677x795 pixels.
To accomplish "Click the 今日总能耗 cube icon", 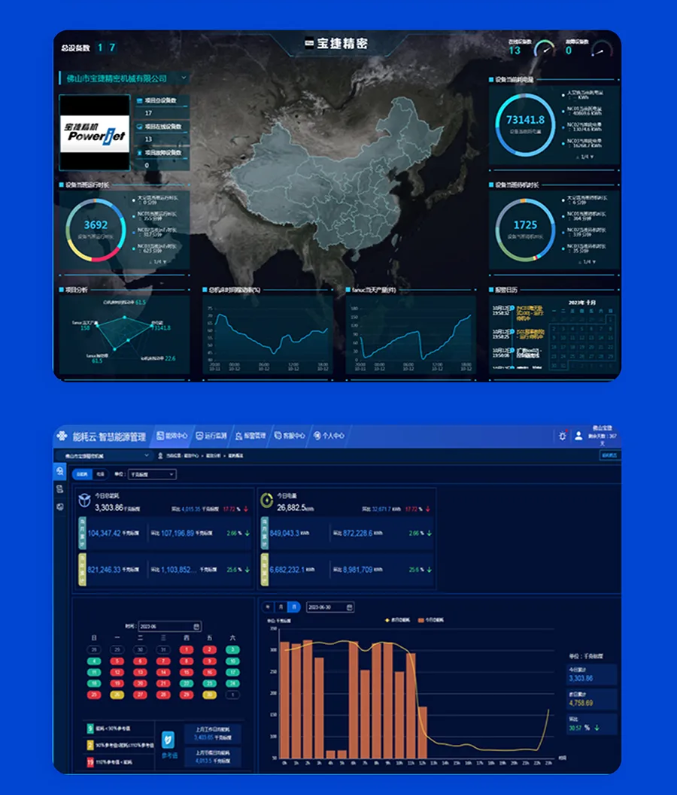I will (85, 499).
